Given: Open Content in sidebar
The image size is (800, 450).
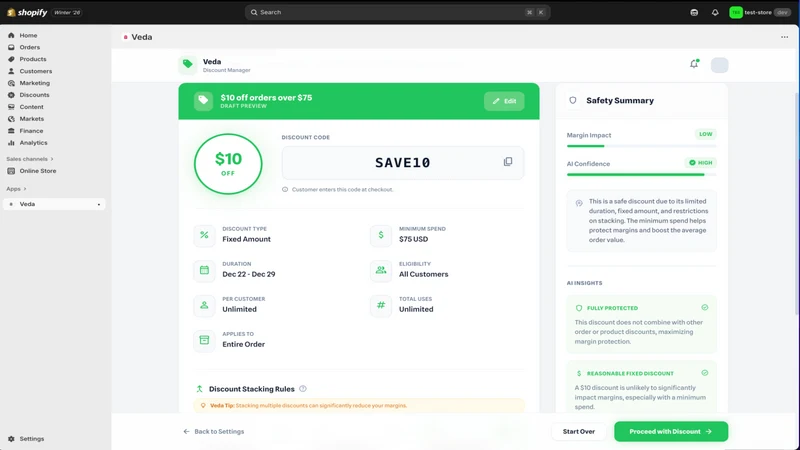Looking at the screenshot, I should point(32,107).
